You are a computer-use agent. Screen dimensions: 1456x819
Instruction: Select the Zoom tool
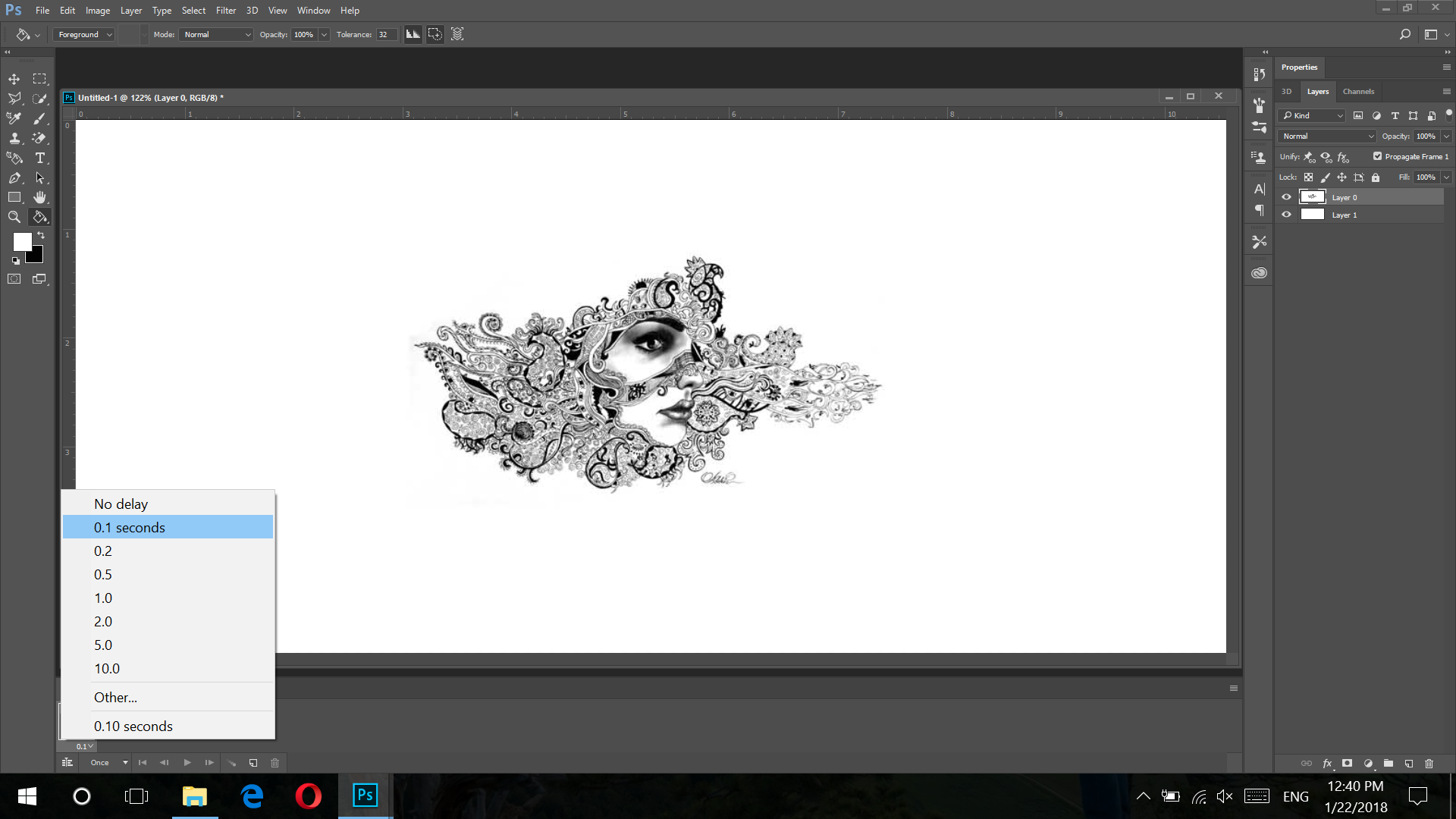point(14,217)
